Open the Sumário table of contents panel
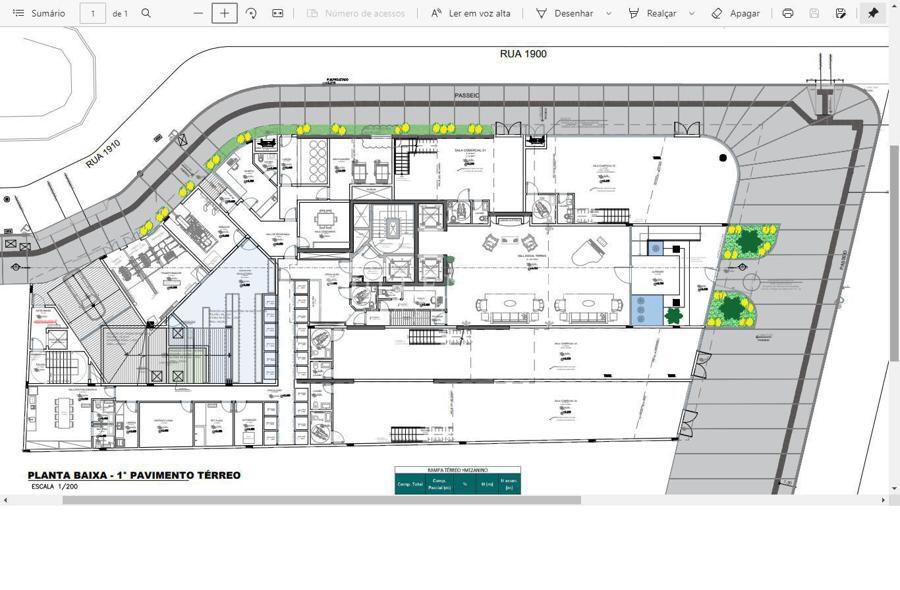Screen dimensions: 900x590 click(38, 13)
